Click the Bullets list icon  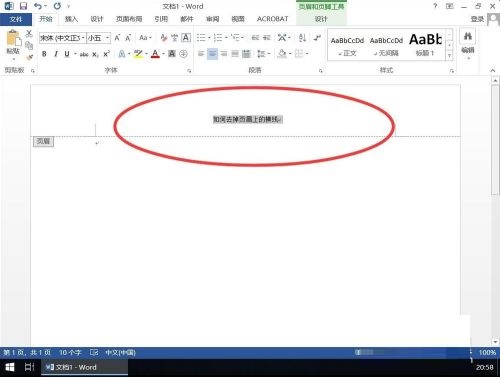click(x=201, y=38)
